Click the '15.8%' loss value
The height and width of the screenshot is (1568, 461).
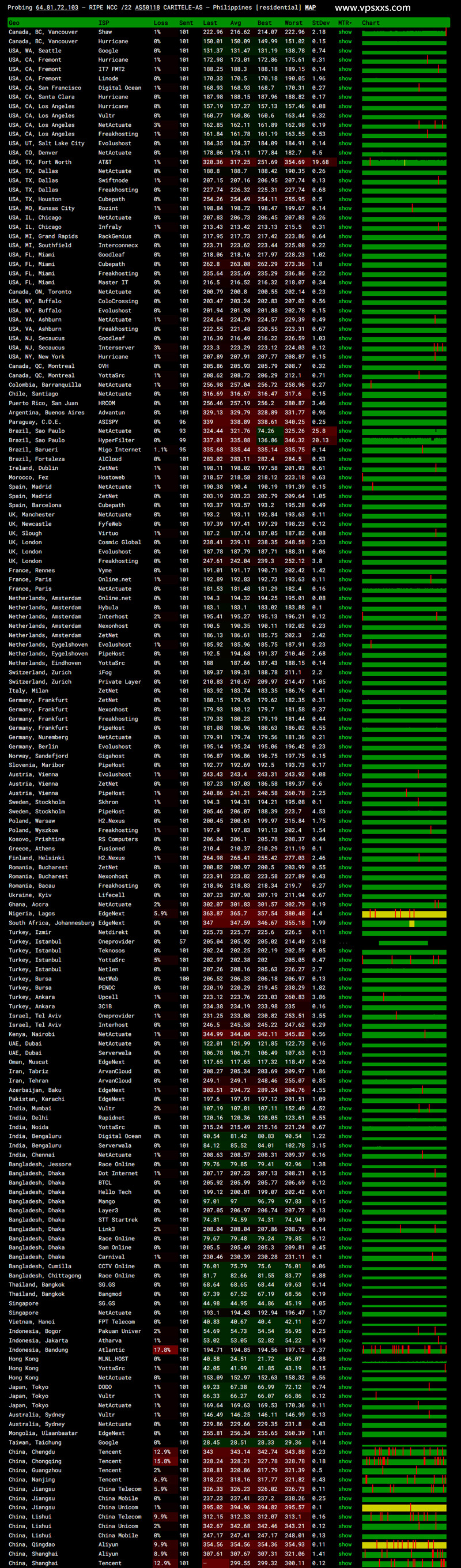pos(163,1461)
